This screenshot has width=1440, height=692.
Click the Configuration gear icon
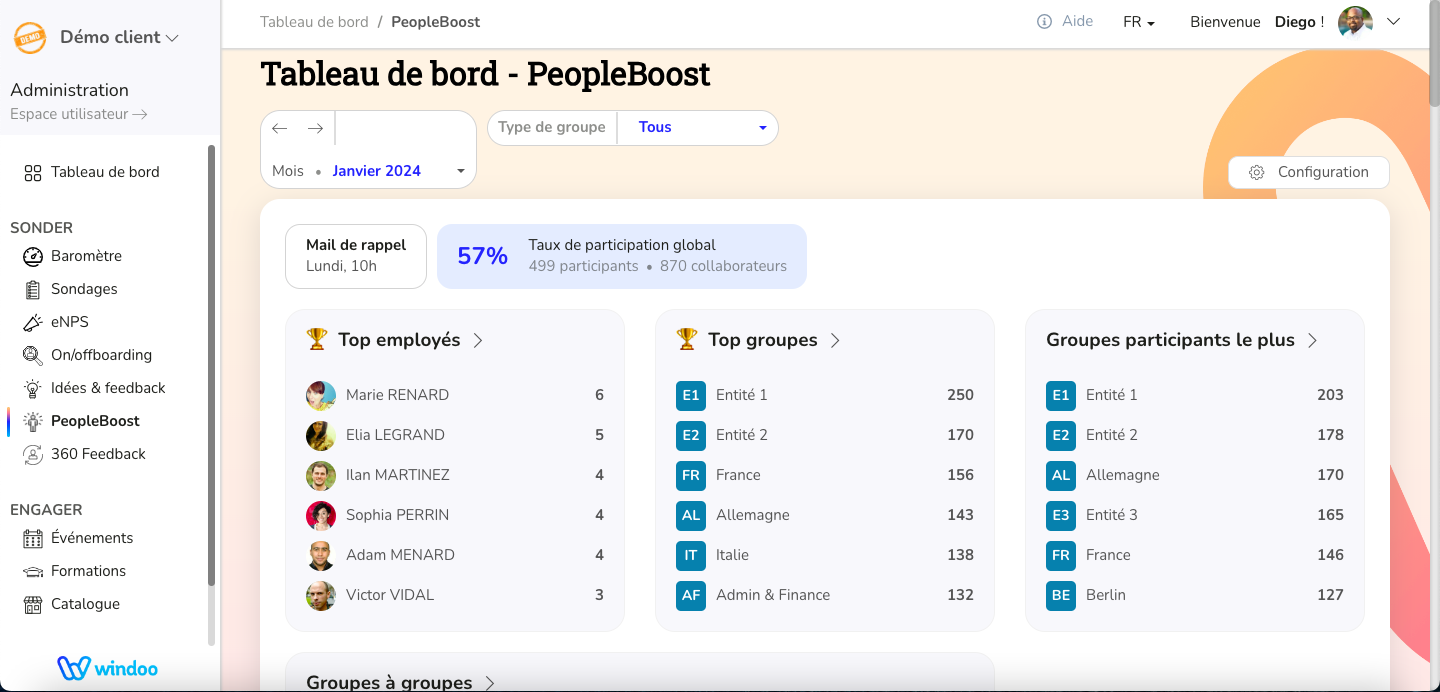coord(1257,172)
